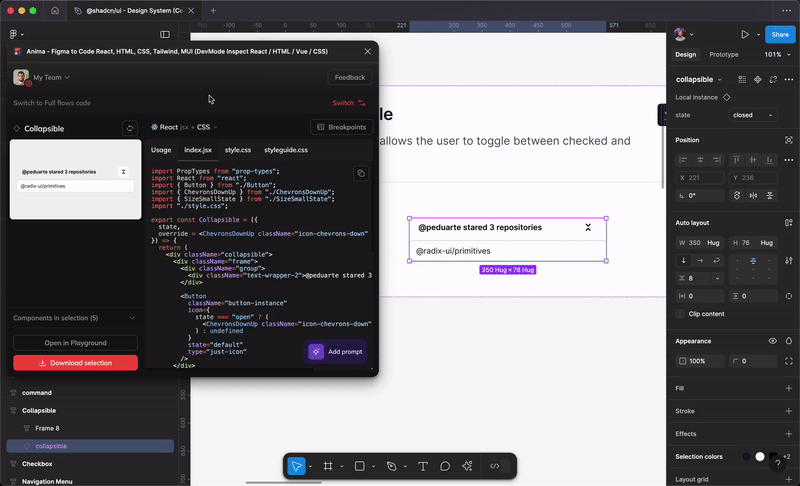Align vertical centers
Viewport: 800px width, 486px height.
pos(753,160)
